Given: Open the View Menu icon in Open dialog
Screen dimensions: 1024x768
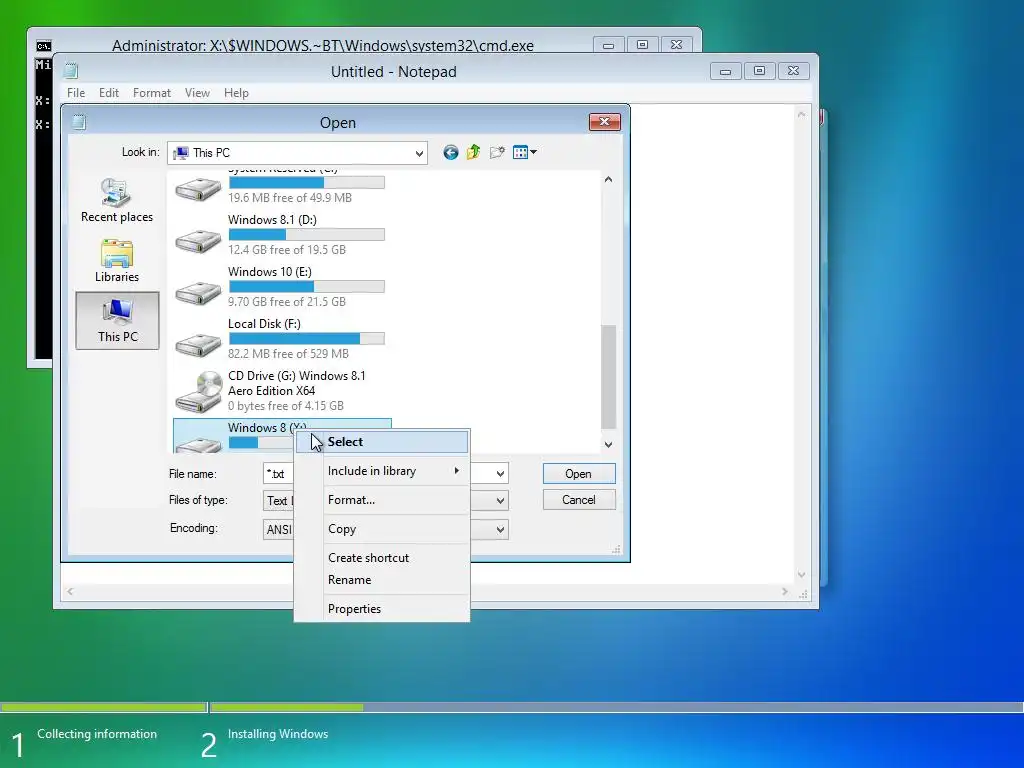Looking at the screenshot, I should click(524, 153).
